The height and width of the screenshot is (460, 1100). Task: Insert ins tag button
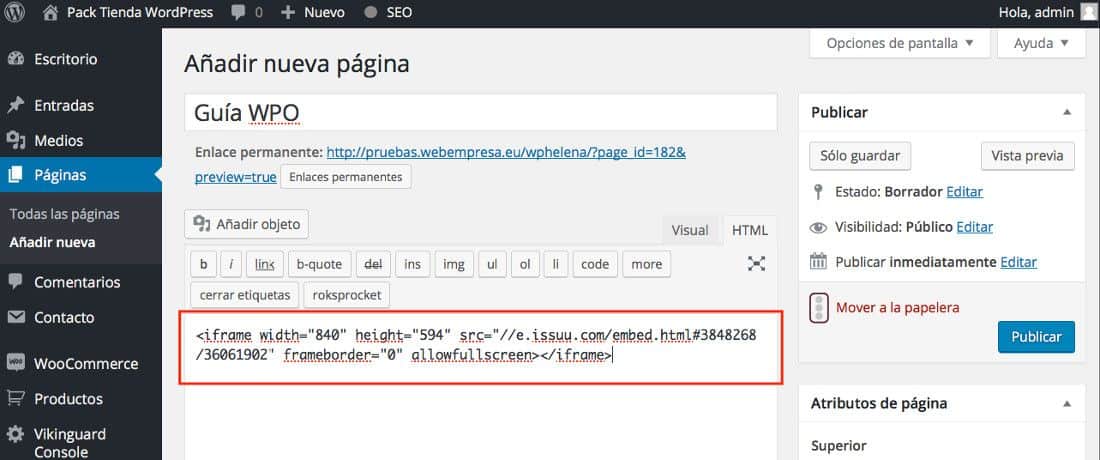pyautogui.click(x=412, y=264)
